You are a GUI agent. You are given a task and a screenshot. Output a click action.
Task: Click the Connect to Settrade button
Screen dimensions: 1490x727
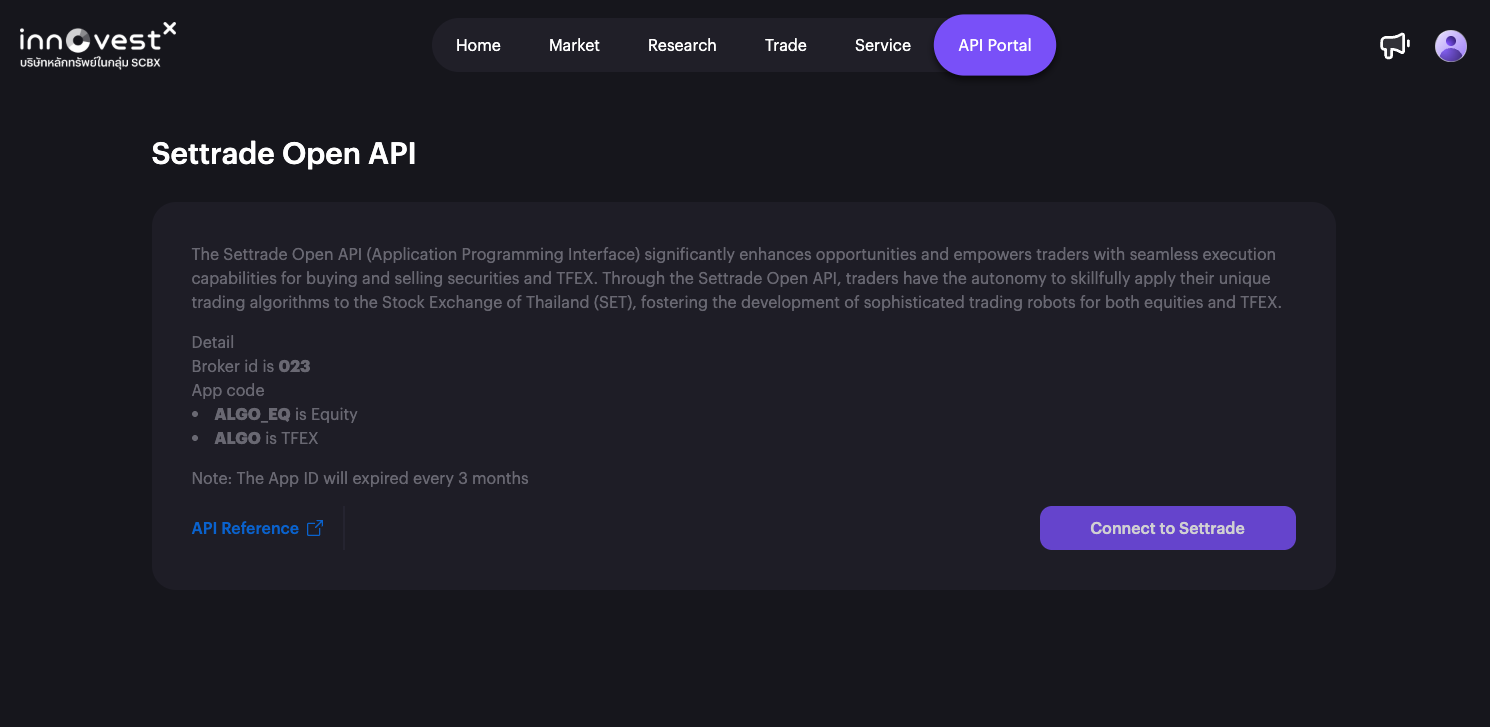tap(1167, 528)
